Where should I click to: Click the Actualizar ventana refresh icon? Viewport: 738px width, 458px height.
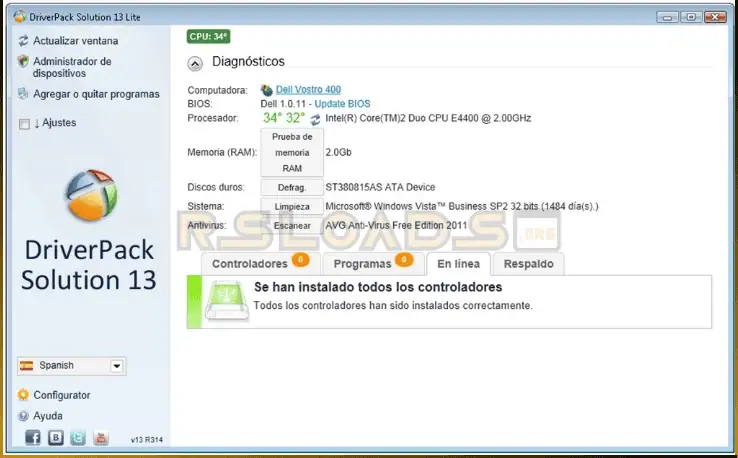point(23,41)
